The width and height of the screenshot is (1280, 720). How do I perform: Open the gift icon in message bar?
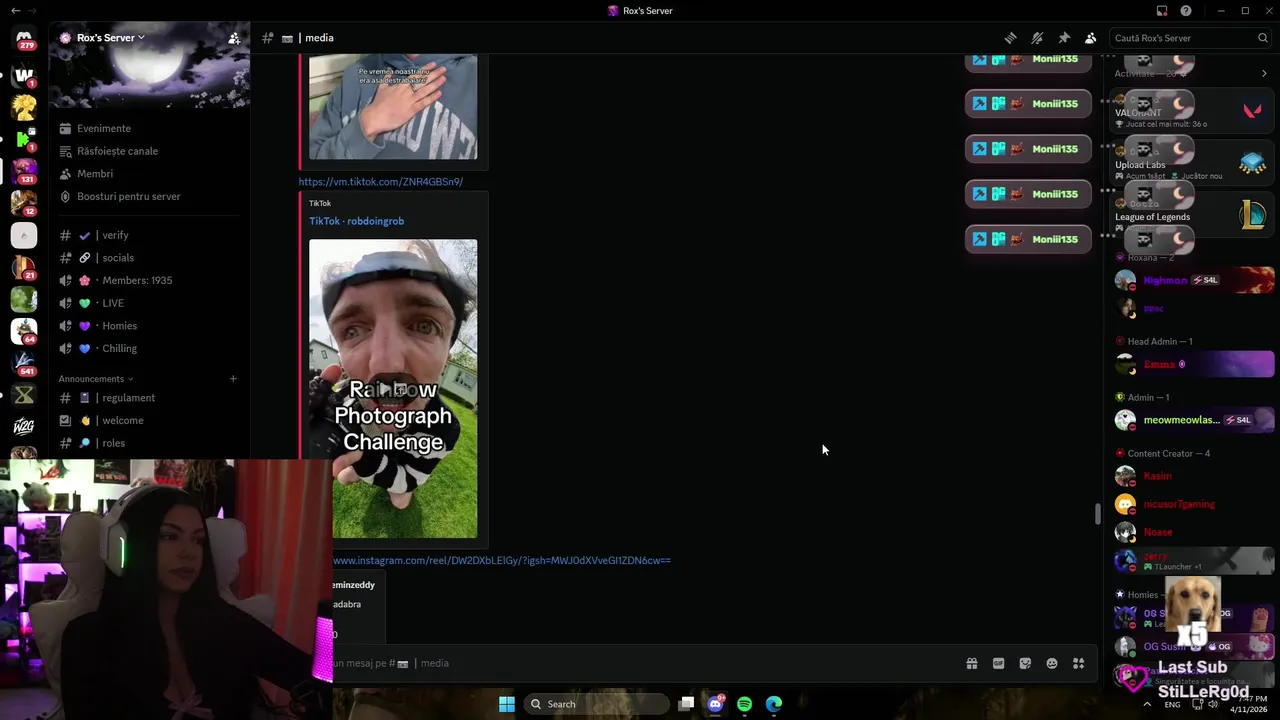coord(971,663)
